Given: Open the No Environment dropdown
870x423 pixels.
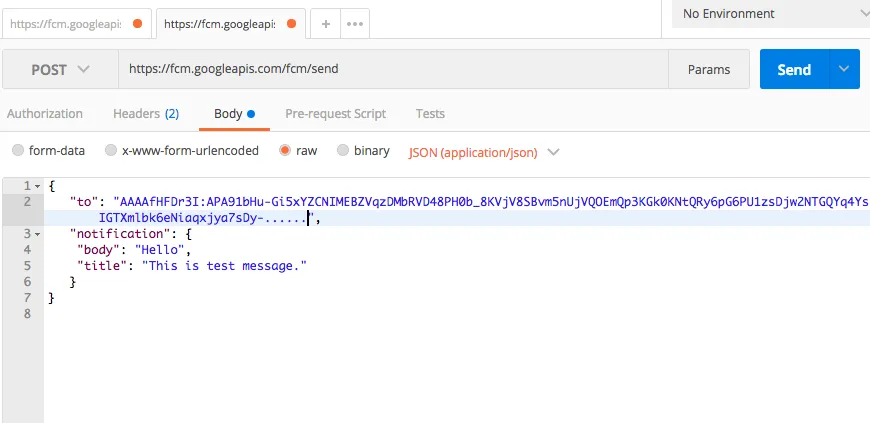Looking at the screenshot, I should (x=771, y=13).
